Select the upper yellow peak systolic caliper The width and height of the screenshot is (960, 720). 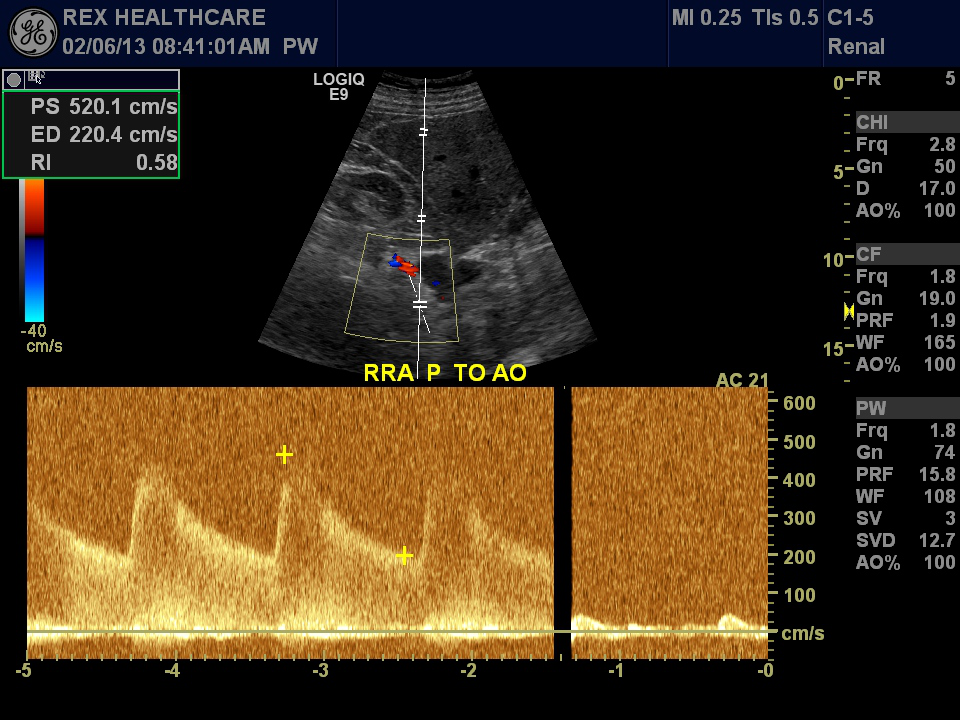[284, 455]
